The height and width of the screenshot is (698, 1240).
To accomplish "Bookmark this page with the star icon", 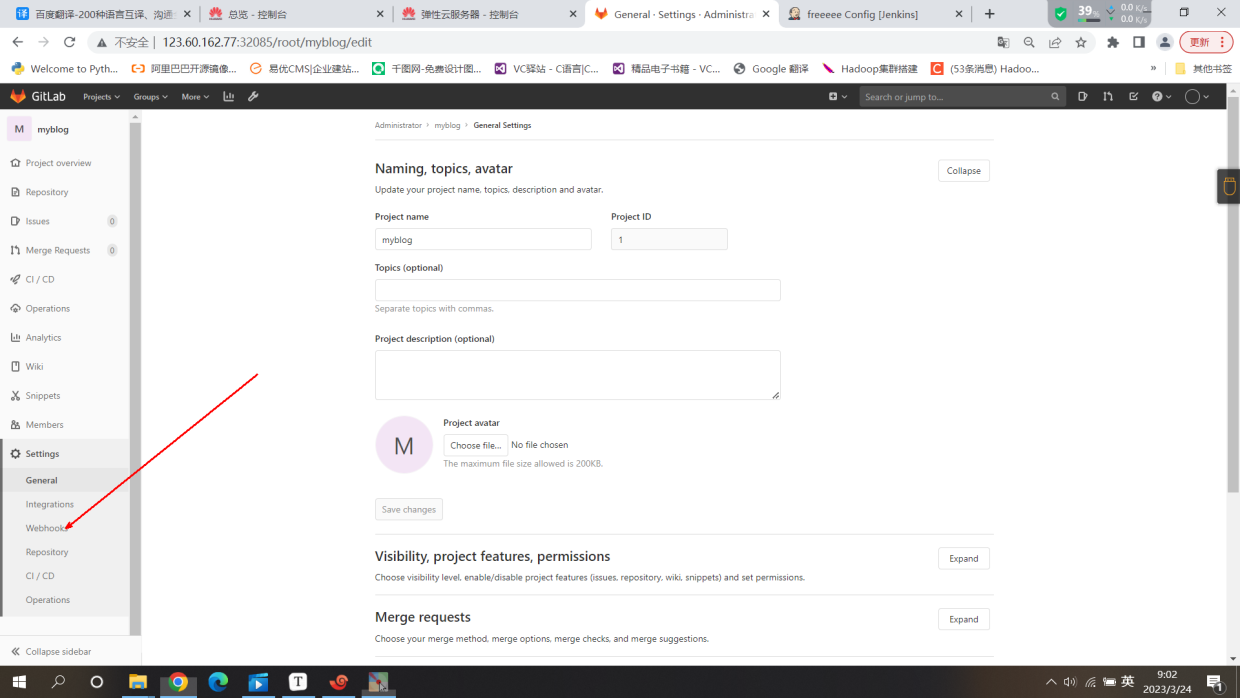I will pos(1081,42).
